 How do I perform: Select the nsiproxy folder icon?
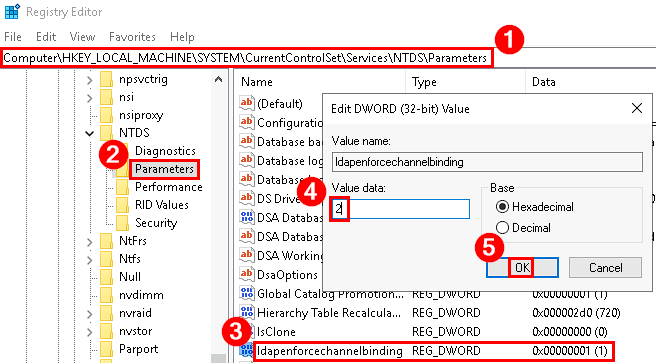coord(107,115)
